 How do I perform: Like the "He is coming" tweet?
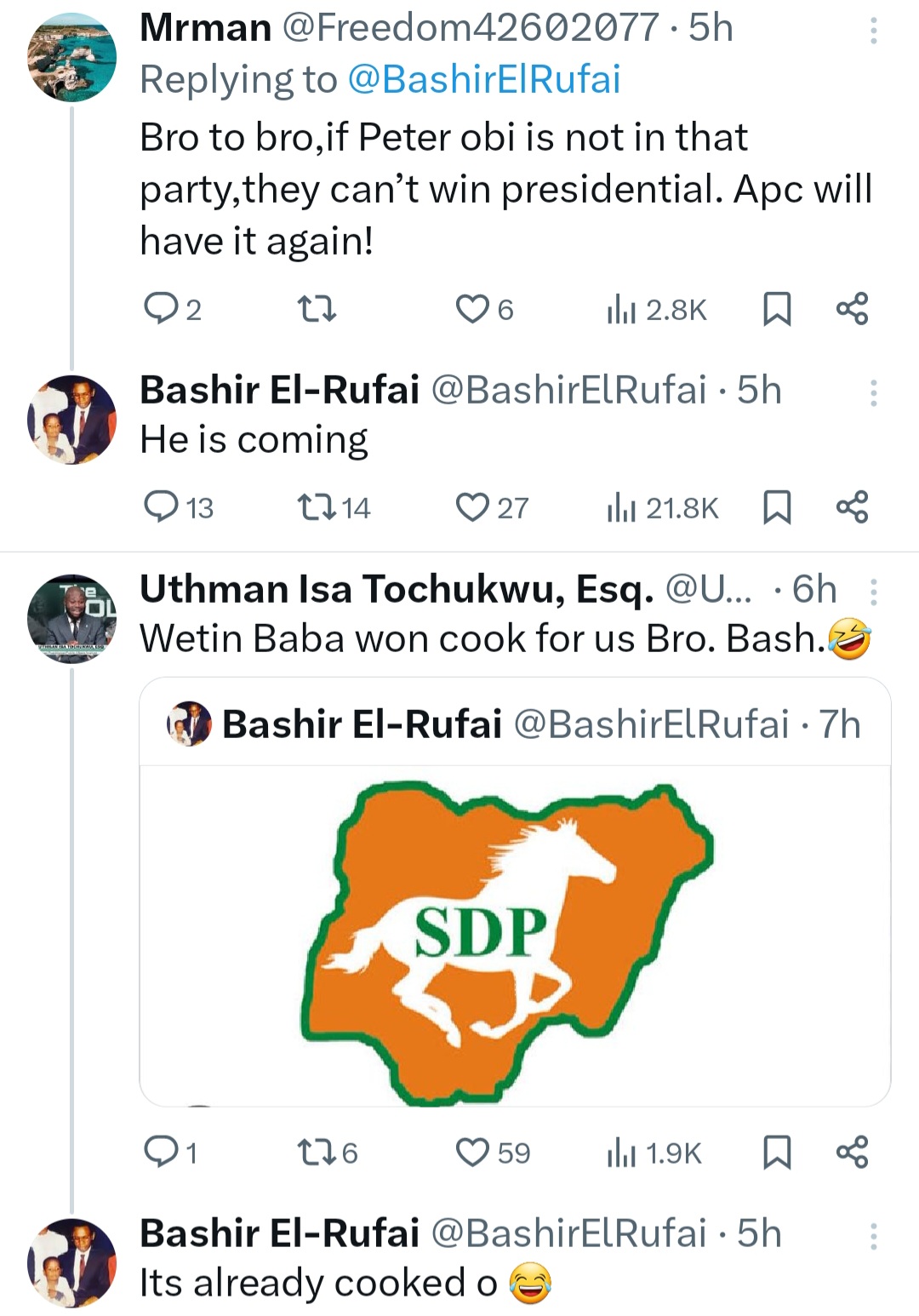pyautogui.click(x=472, y=507)
